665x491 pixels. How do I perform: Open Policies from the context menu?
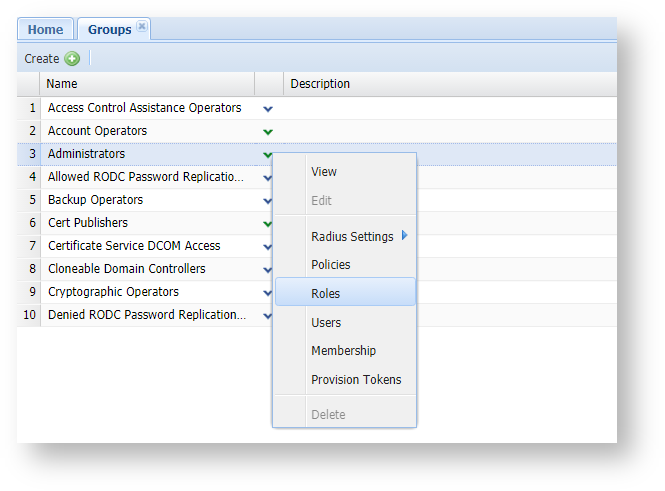coord(330,265)
